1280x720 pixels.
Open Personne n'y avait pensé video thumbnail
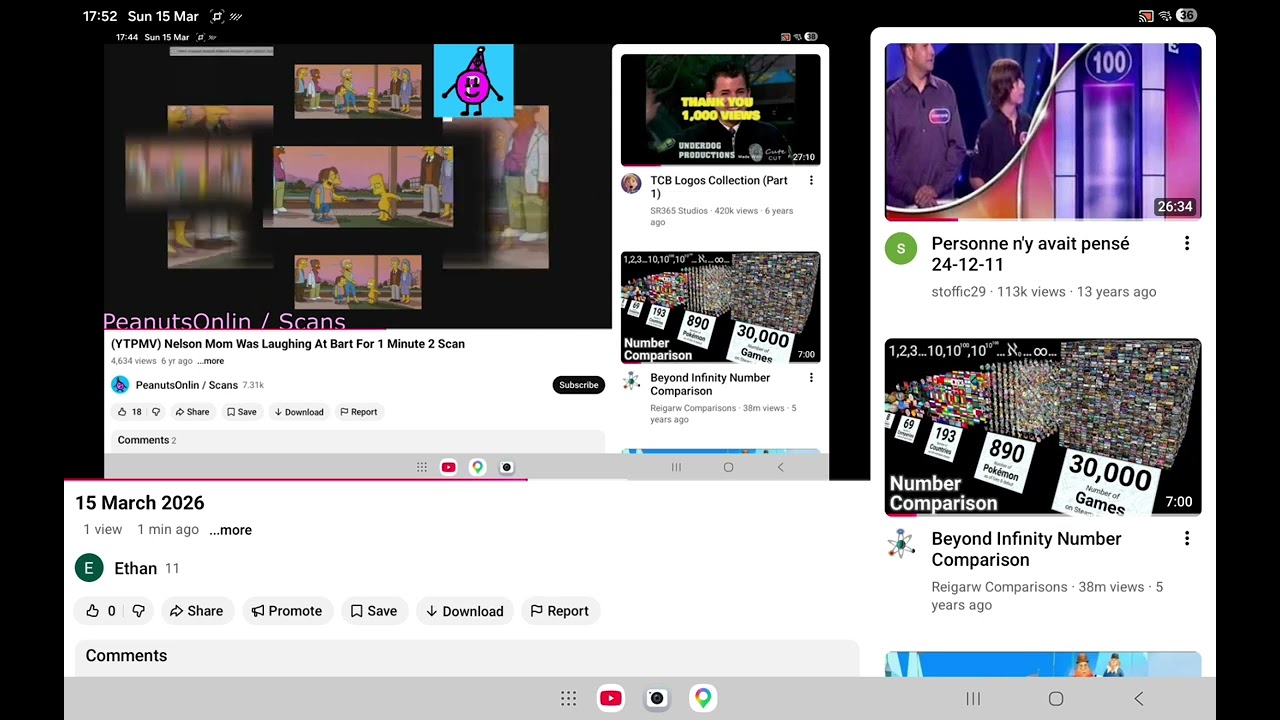point(1043,131)
